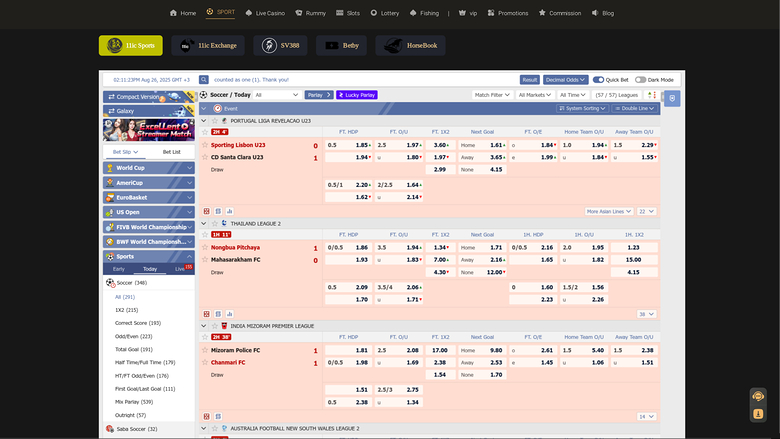
Task: Open the Double Line dropdown
Action: (x=635, y=108)
